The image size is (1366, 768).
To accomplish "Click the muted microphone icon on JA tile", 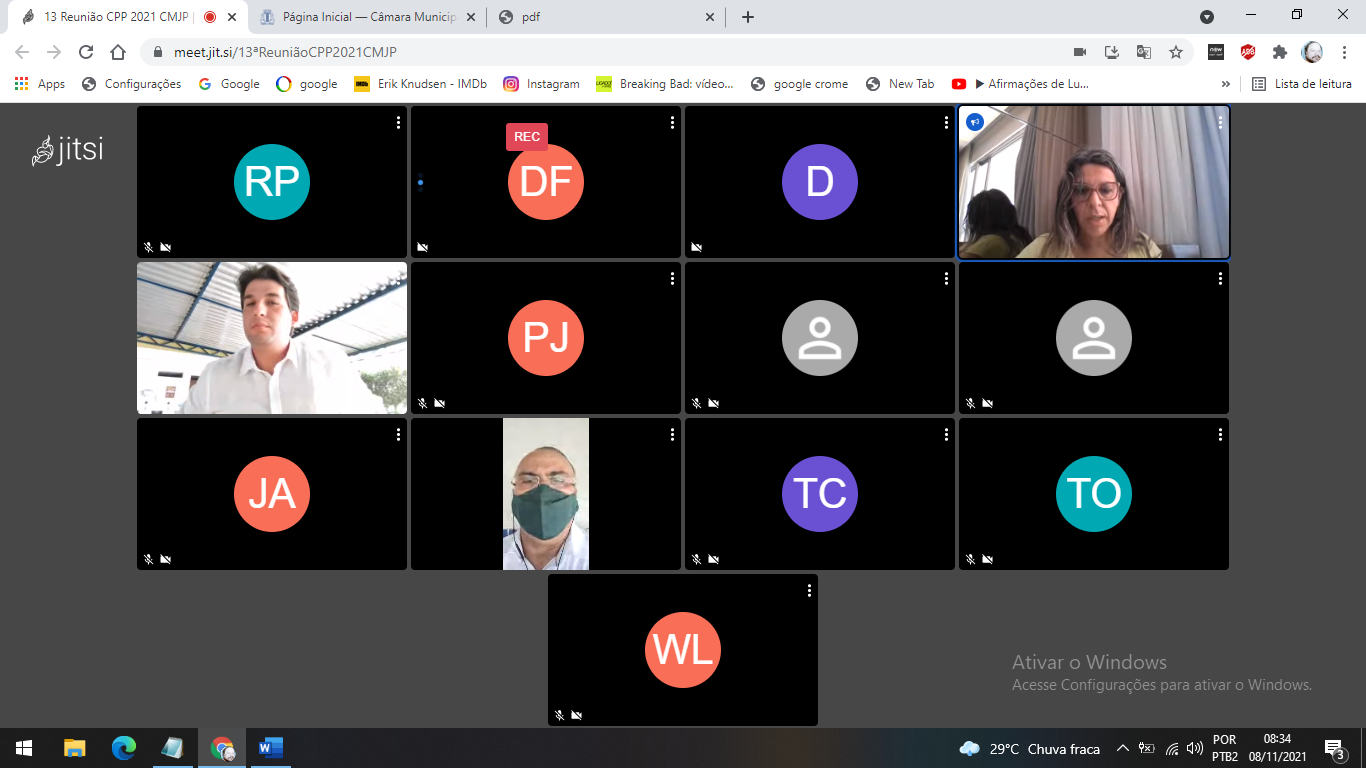I will [x=148, y=560].
